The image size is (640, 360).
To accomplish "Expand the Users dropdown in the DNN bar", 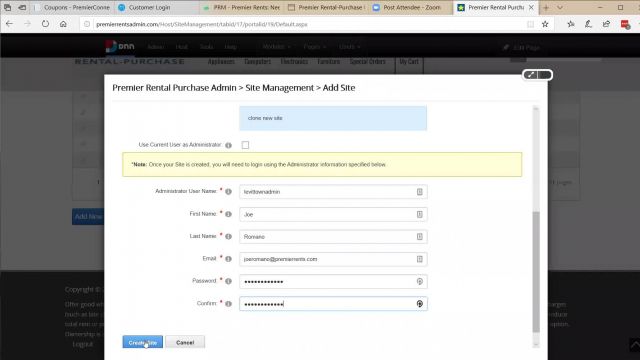I will pyautogui.click(x=349, y=47).
